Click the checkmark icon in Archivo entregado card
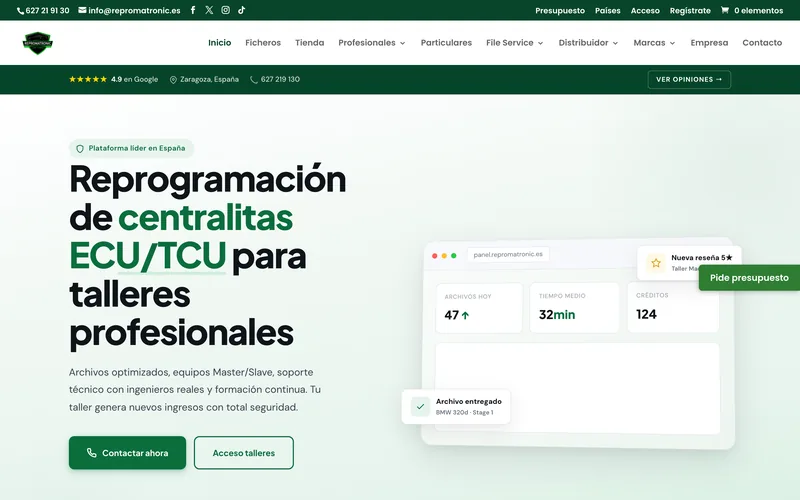Screen dimensions: 800x500 420,407
